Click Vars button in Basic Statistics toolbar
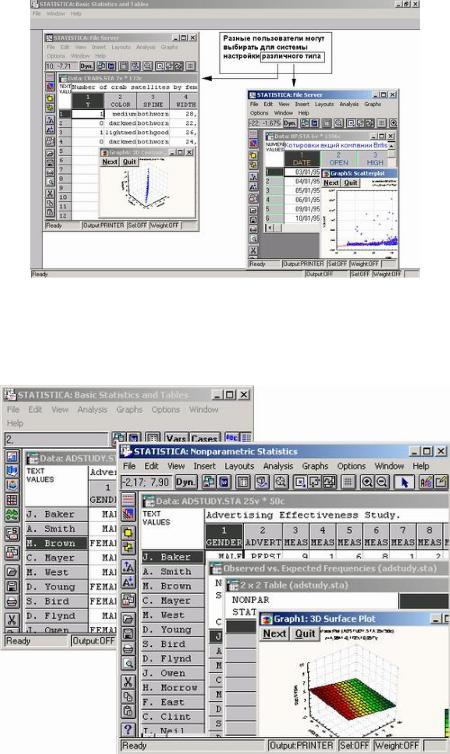450x754 pixels. (x=176, y=438)
